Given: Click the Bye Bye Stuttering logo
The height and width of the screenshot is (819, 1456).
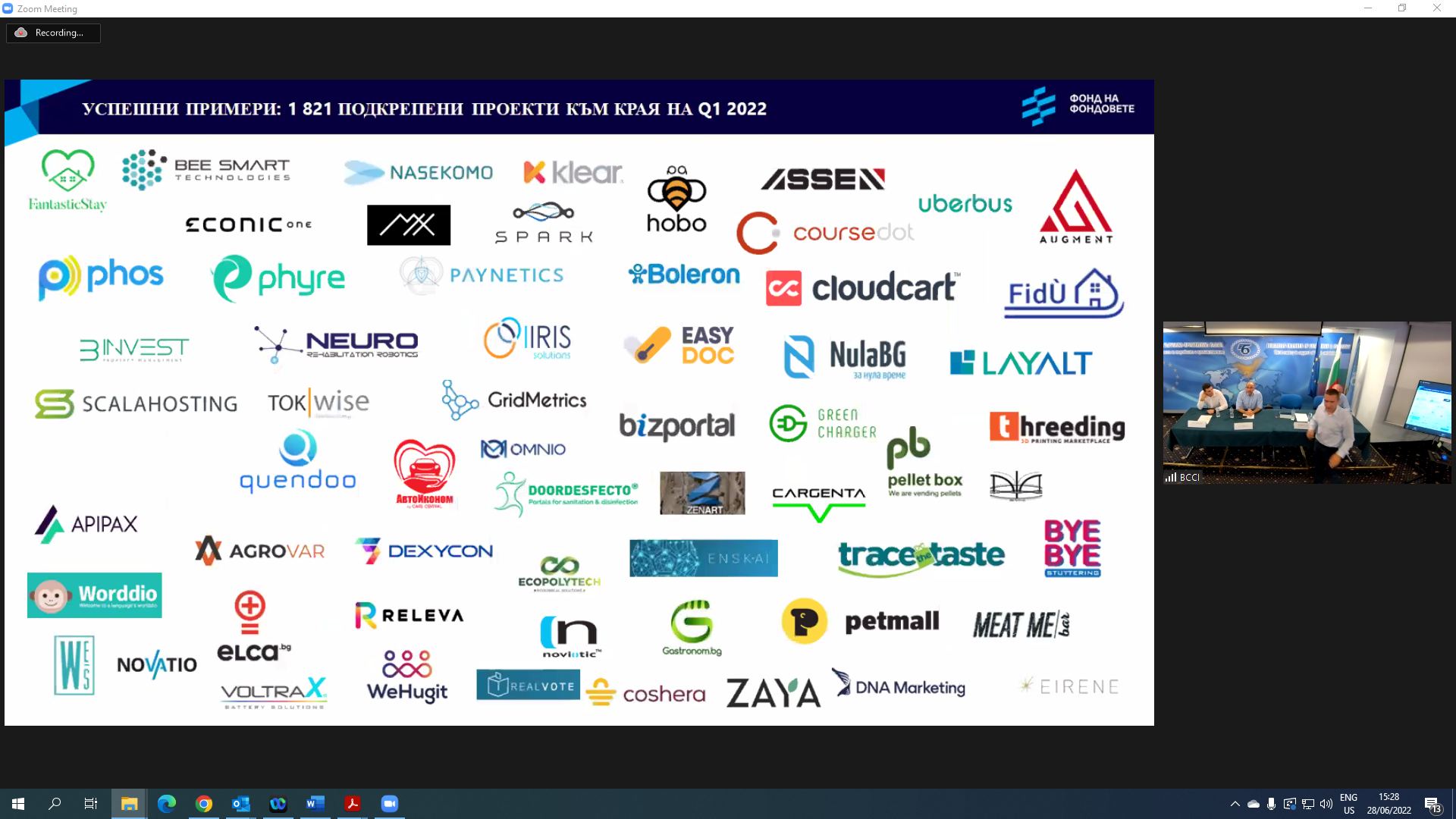Looking at the screenshot, I should (1072, 548).
